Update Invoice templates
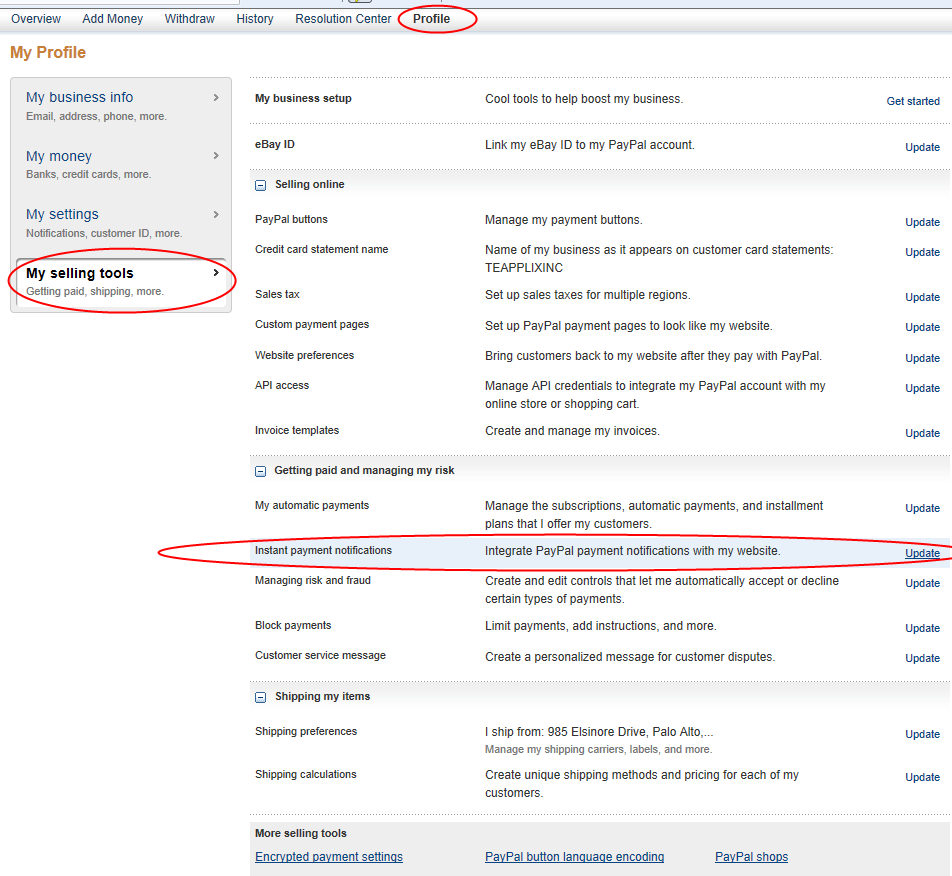This screenshot has height=876, width=952. (922, 433)
